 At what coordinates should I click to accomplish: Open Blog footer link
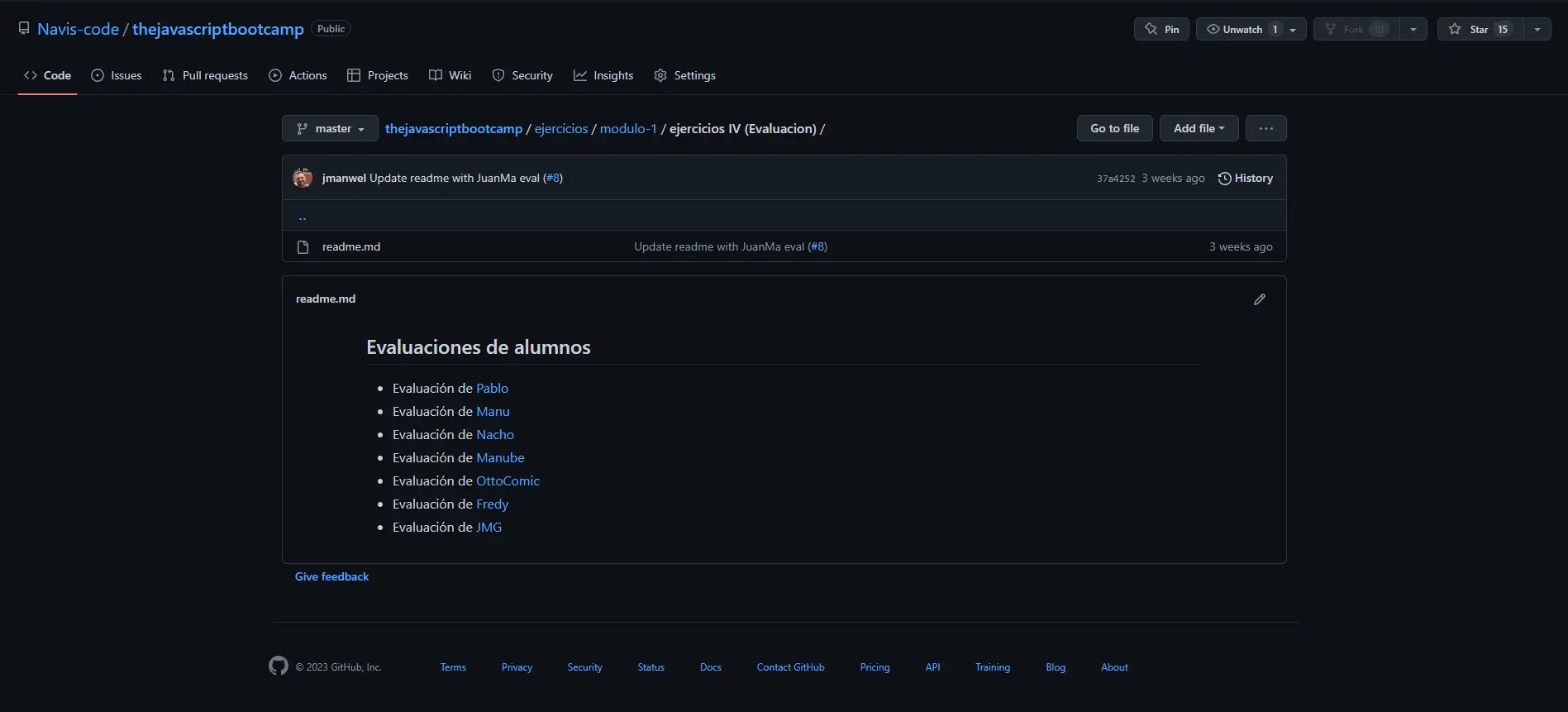tap(1056, 667)
